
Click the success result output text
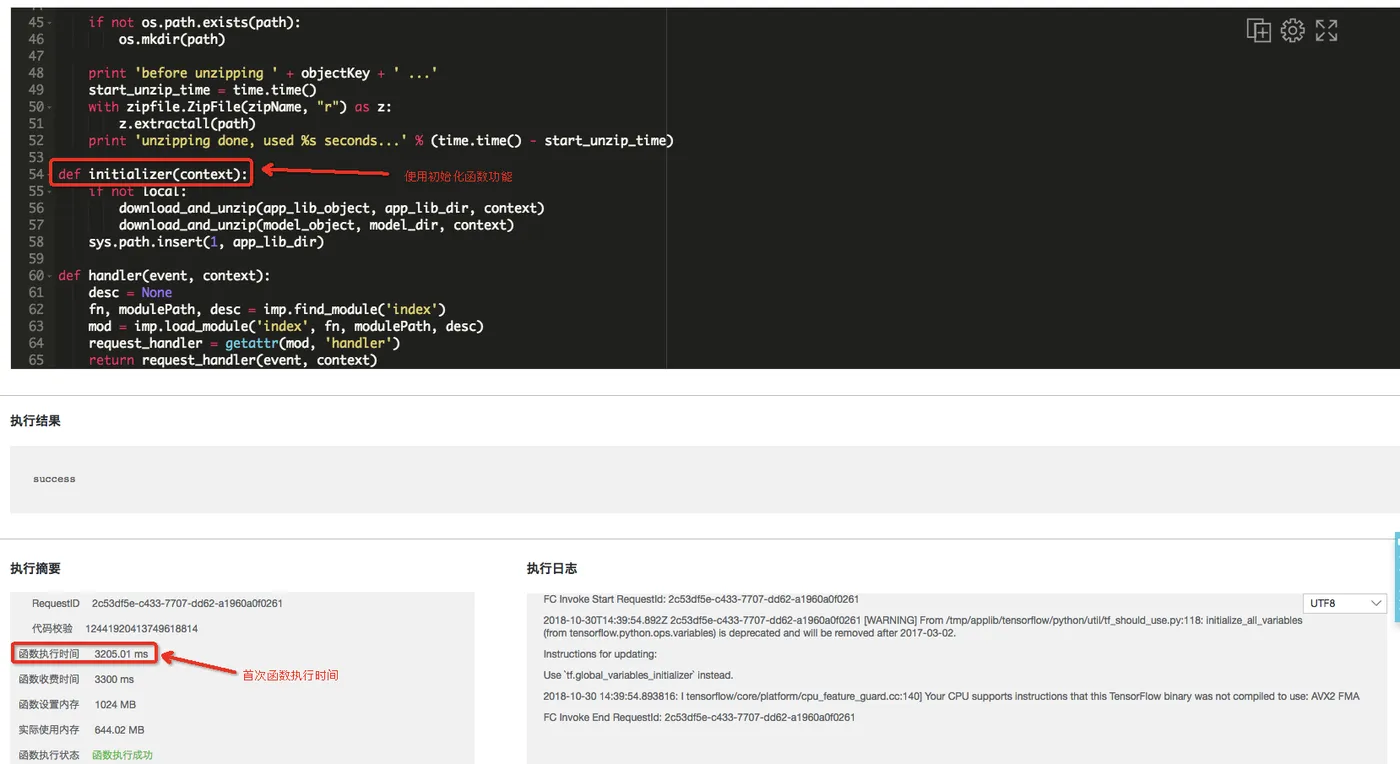point(54,479)
